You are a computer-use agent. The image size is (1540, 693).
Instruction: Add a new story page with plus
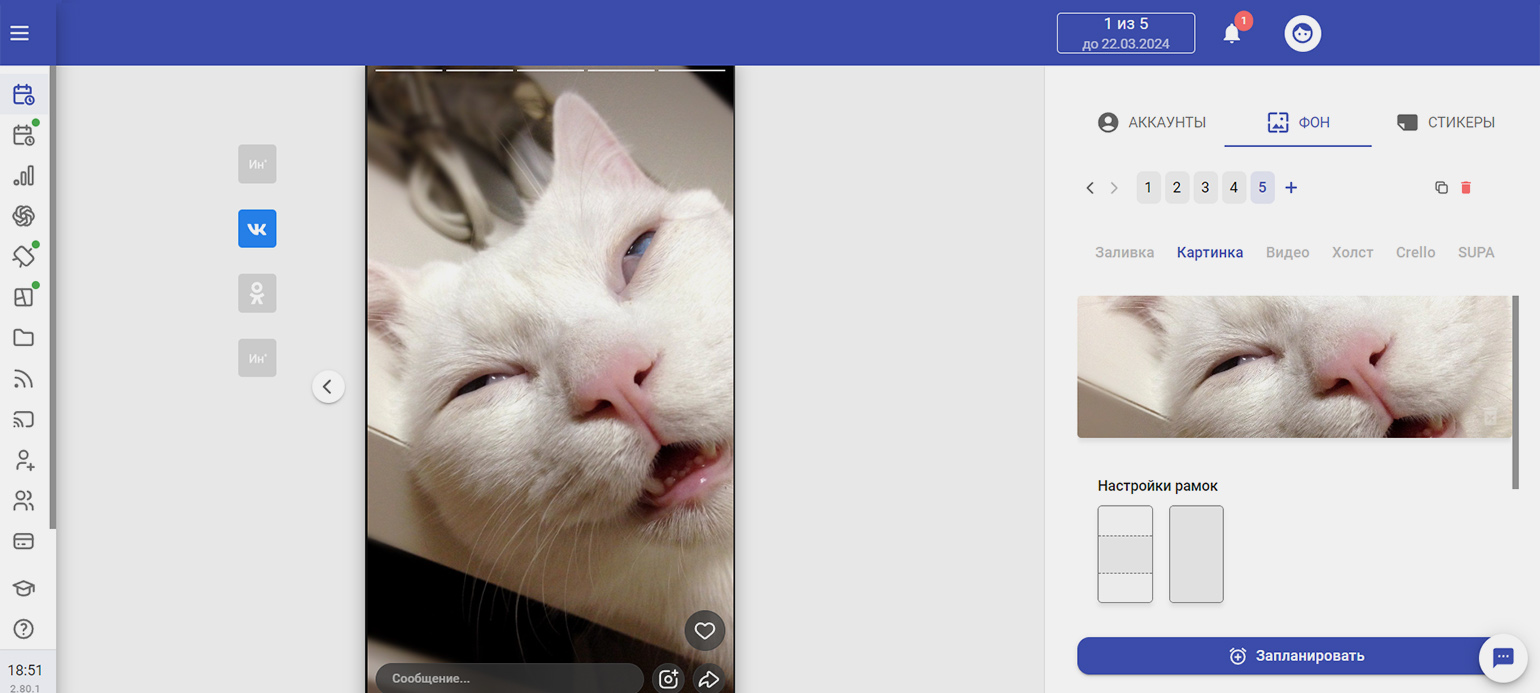pos(1291,188)
